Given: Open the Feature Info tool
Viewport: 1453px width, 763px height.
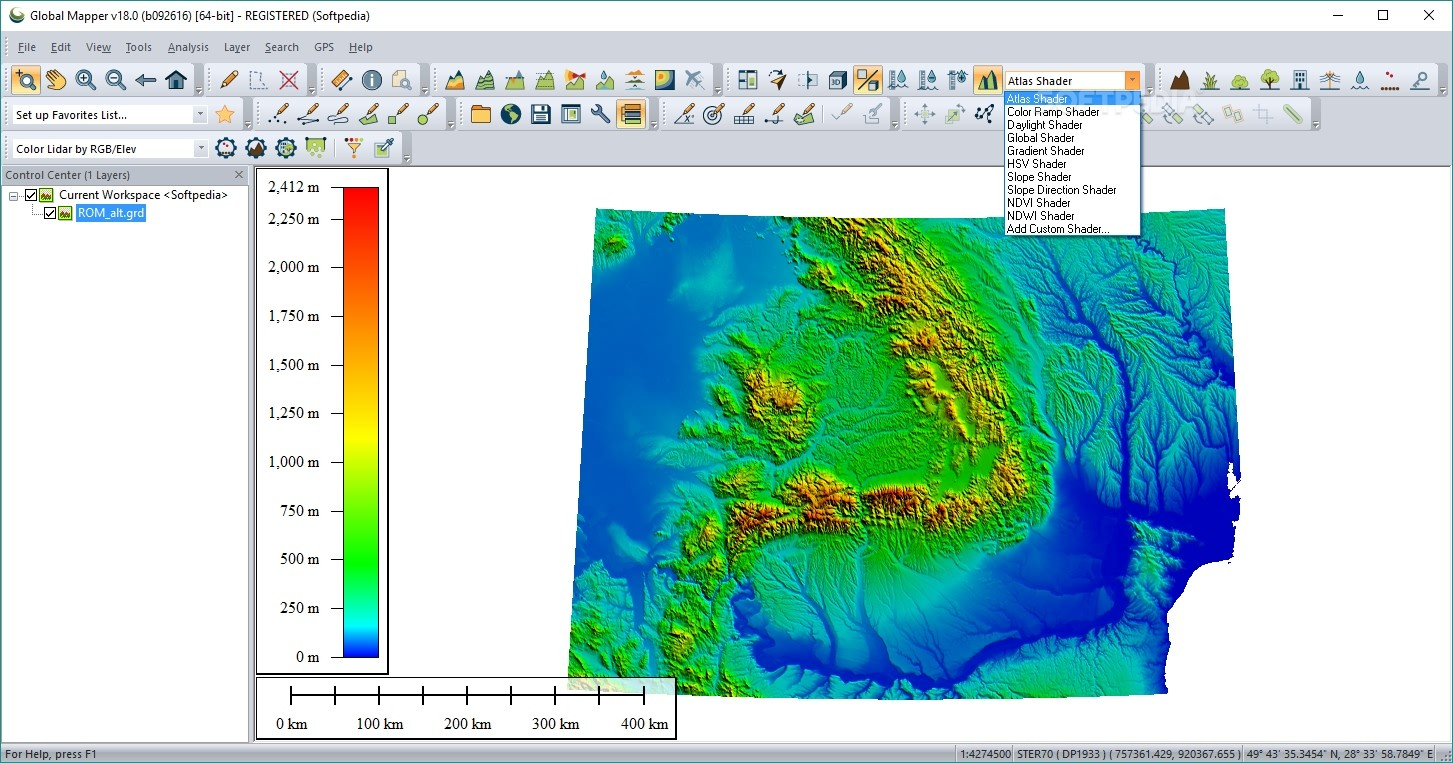Looking at the screenshot, I should 372,80.
